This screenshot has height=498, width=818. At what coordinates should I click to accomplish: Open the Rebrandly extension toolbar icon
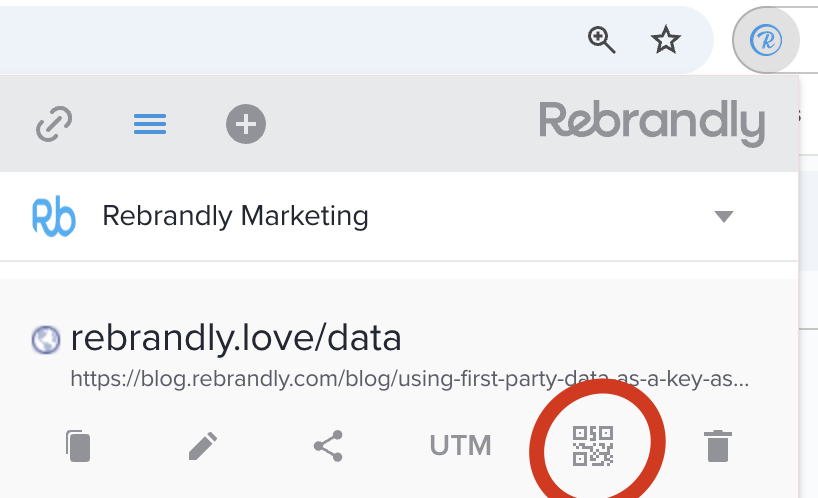pyautogui.click(x=766, y=40)
